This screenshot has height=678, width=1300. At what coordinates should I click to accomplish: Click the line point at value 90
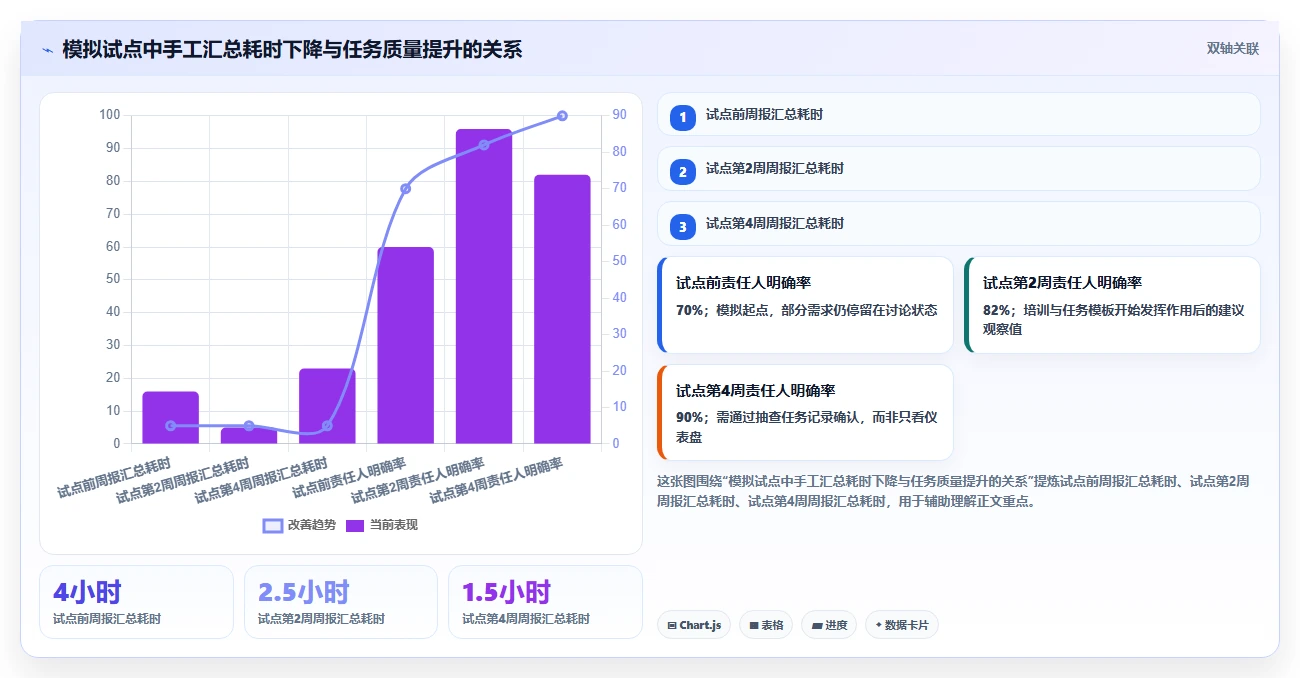[x=562, y=116]
